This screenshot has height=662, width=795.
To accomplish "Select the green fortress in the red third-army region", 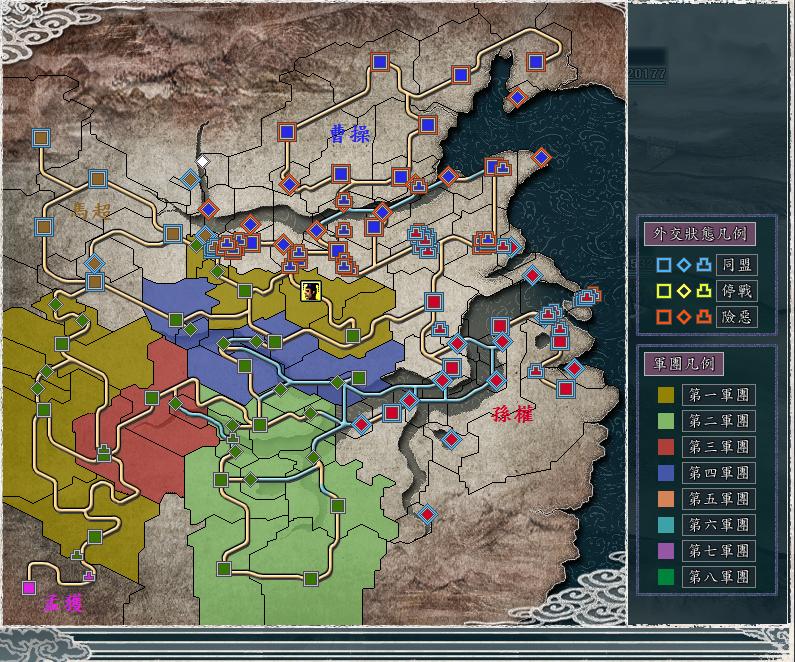I will 103,452.
